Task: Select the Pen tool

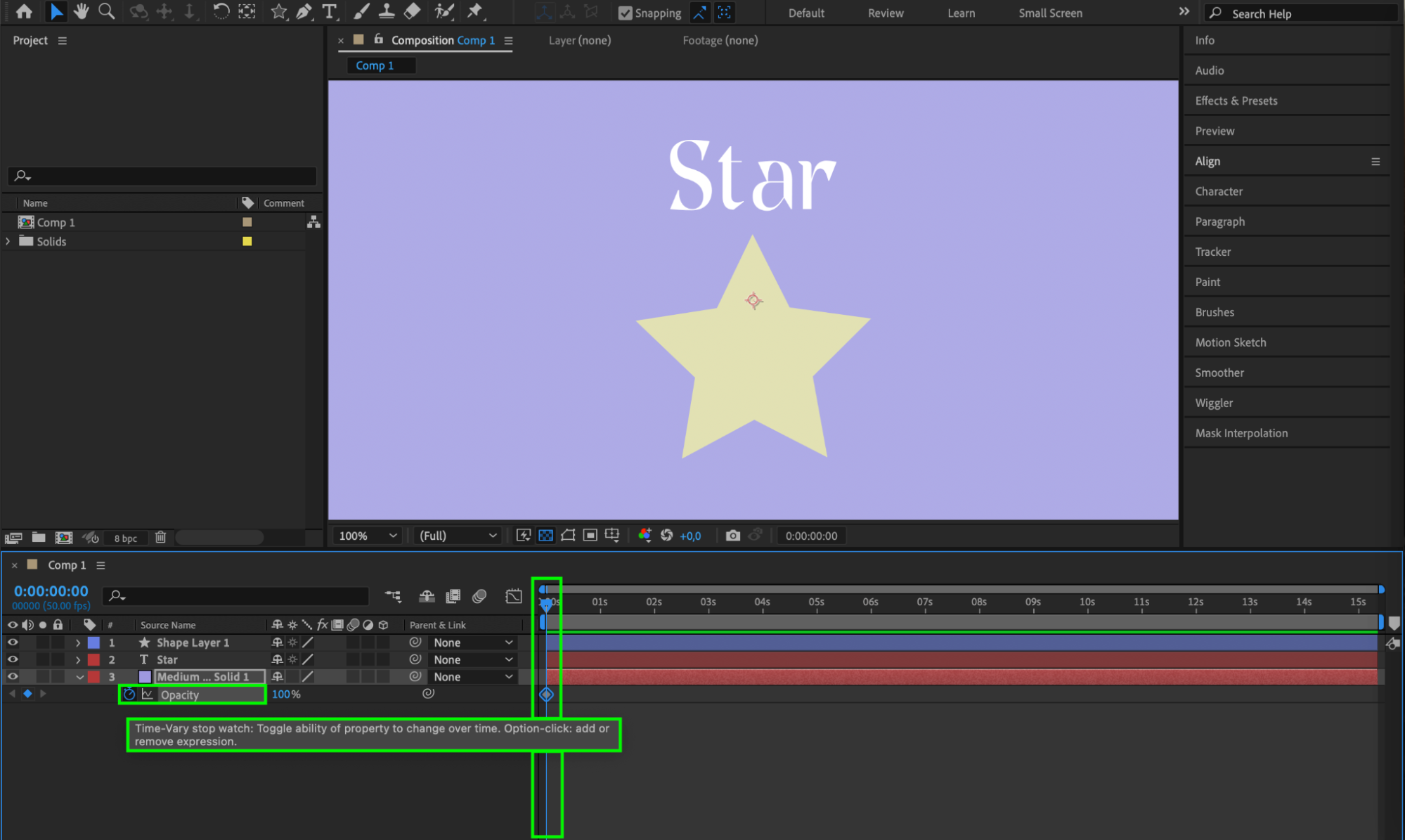Action: click(304, 11)
